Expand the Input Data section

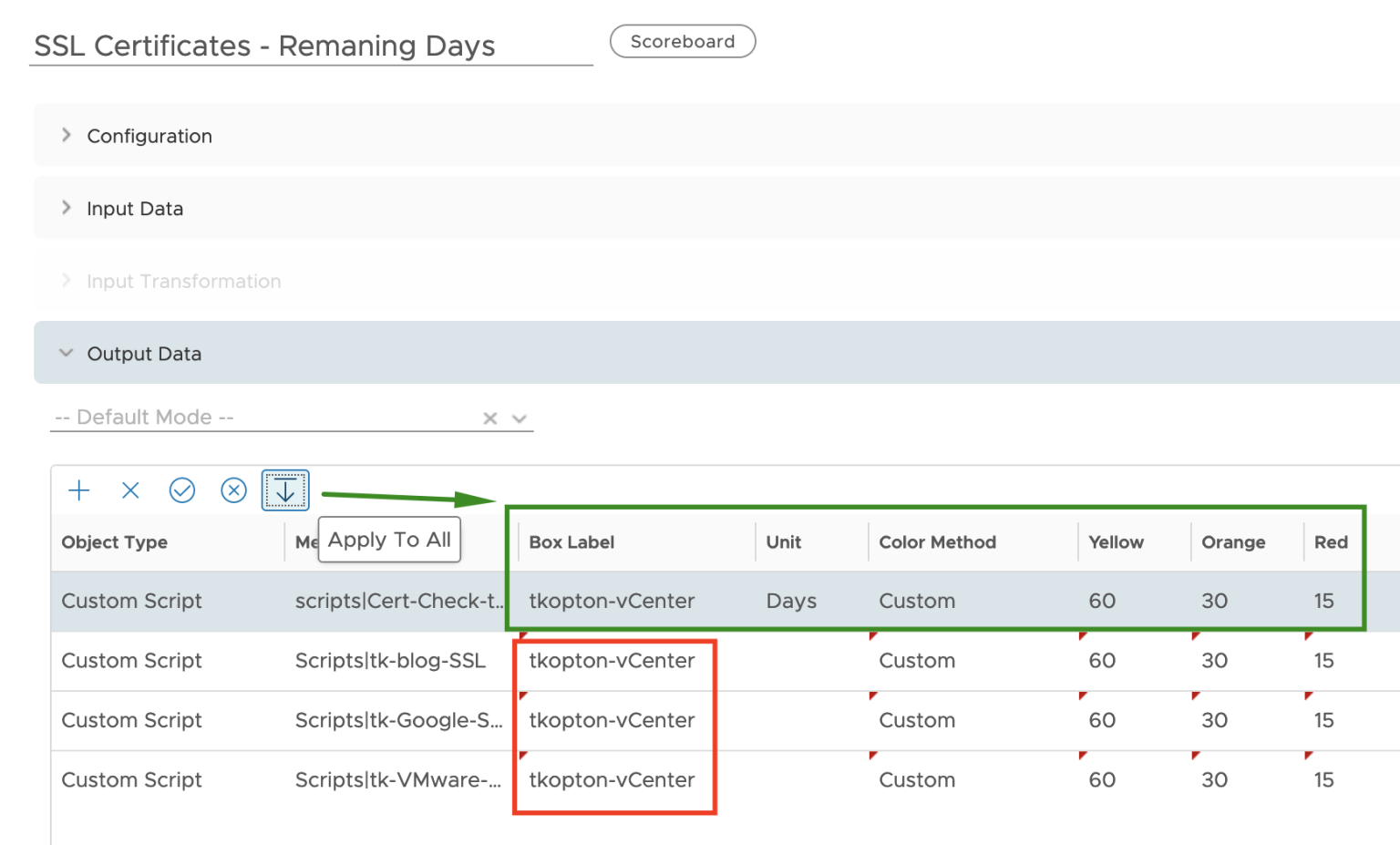[135, 208]
